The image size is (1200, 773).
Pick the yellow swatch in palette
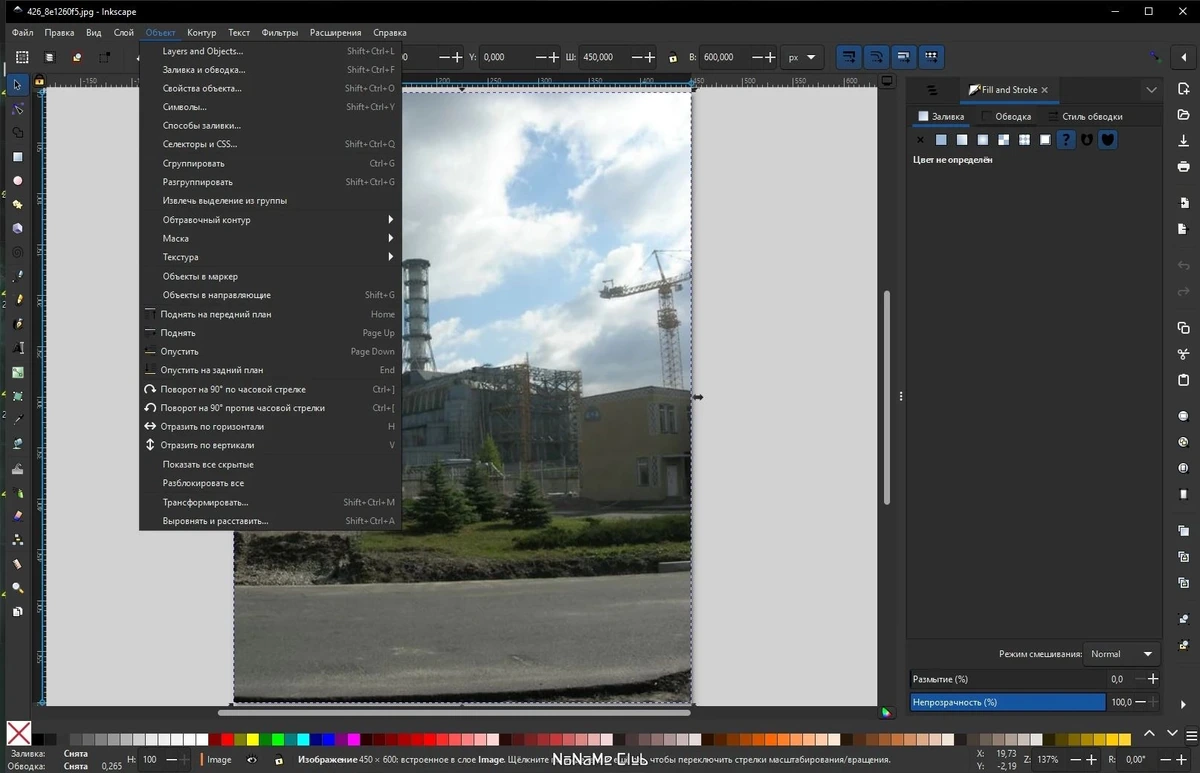(253, 739)
